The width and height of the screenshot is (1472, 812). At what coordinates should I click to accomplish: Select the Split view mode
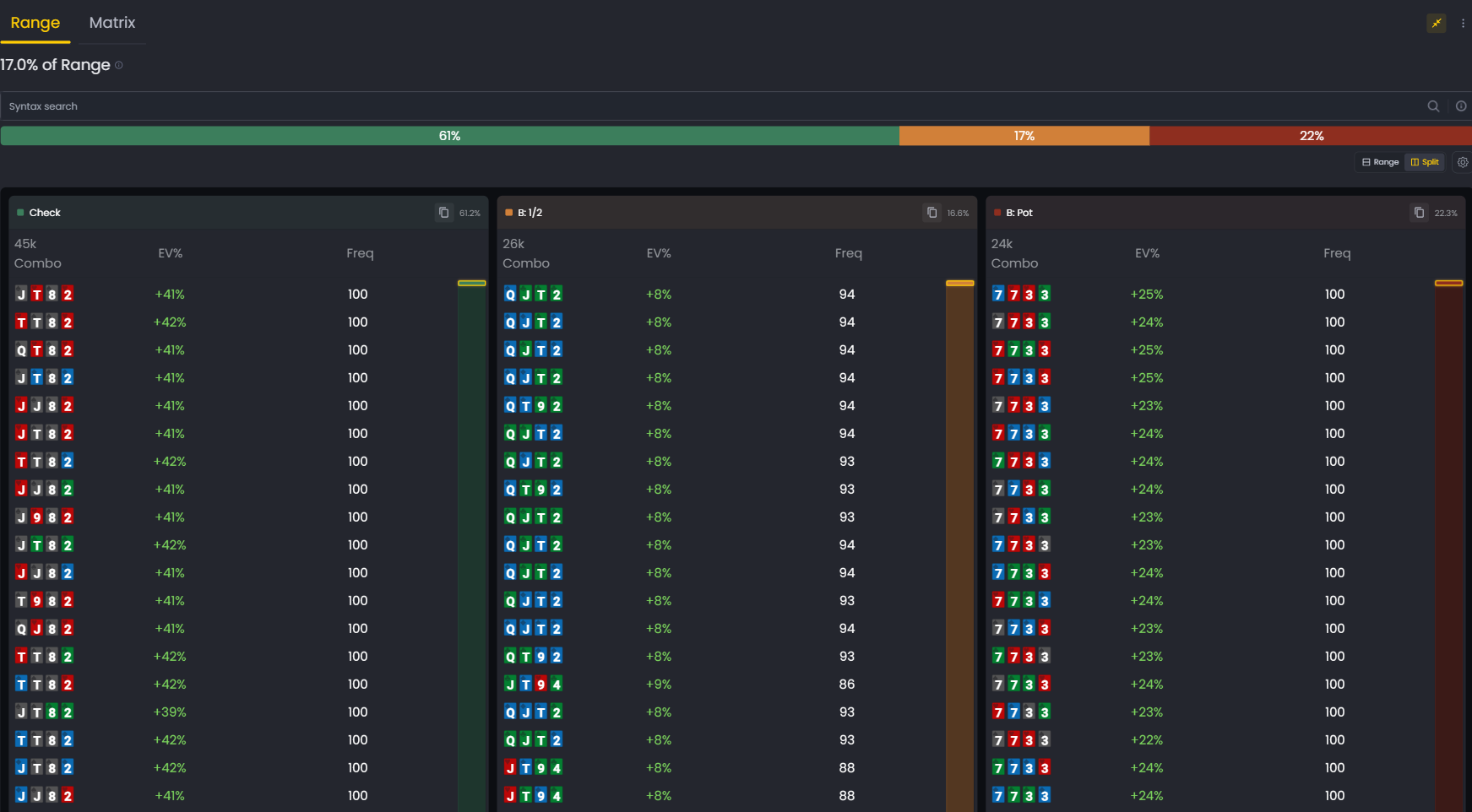[1425, 162]
